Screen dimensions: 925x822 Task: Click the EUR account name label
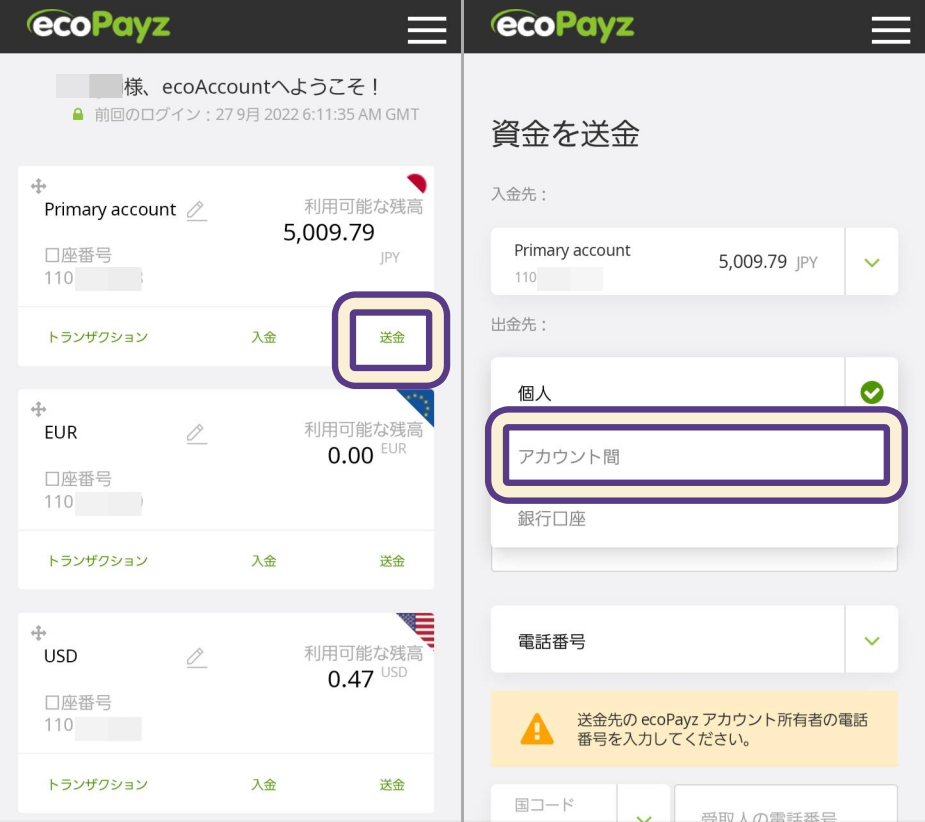61,433
